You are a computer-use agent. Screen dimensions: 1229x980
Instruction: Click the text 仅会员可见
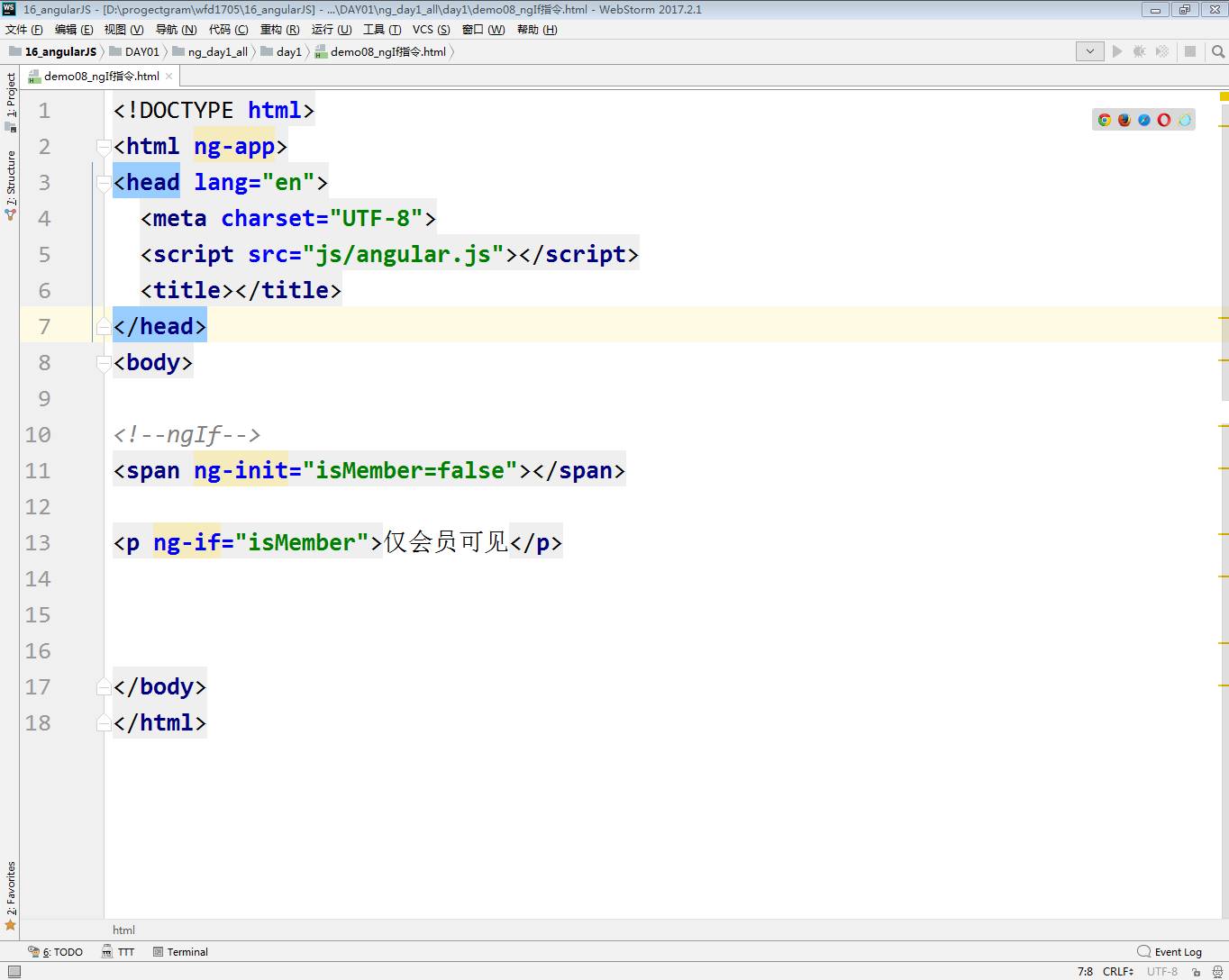(x=446, y=542)
